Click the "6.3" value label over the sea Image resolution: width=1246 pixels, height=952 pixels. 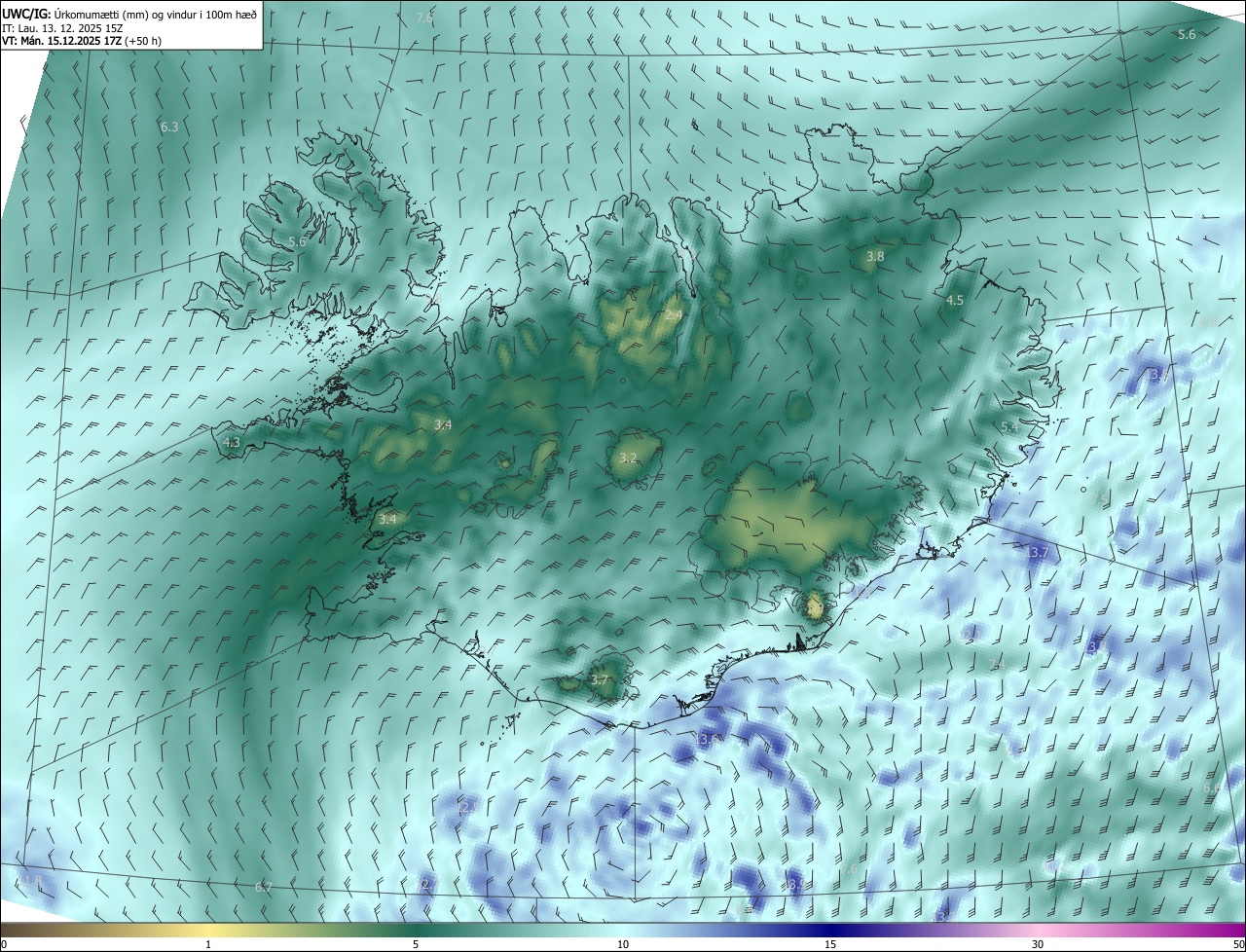(x=168, y=127)
